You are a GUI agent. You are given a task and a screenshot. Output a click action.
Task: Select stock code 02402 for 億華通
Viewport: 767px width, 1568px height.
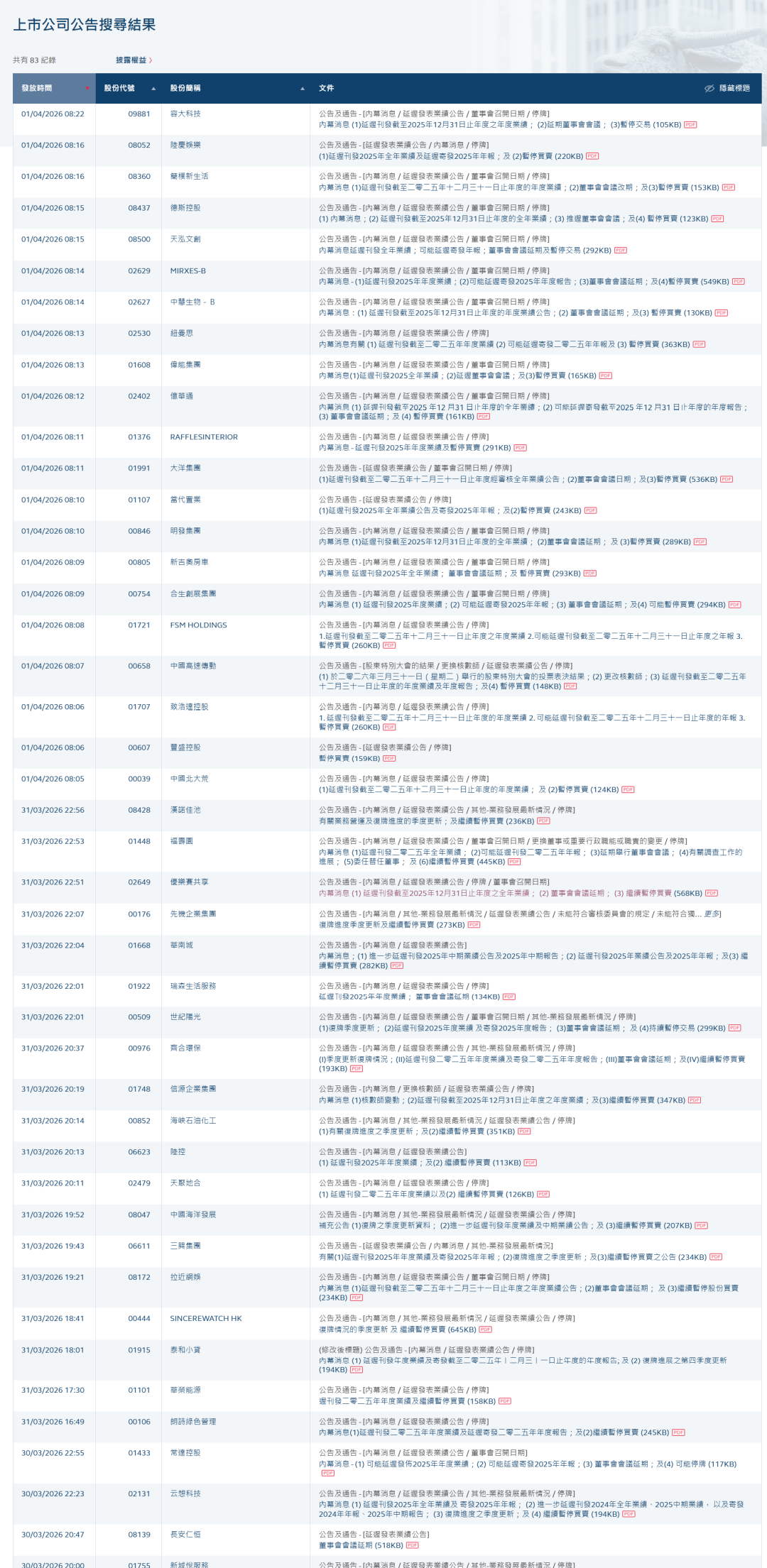pos(139,396)
